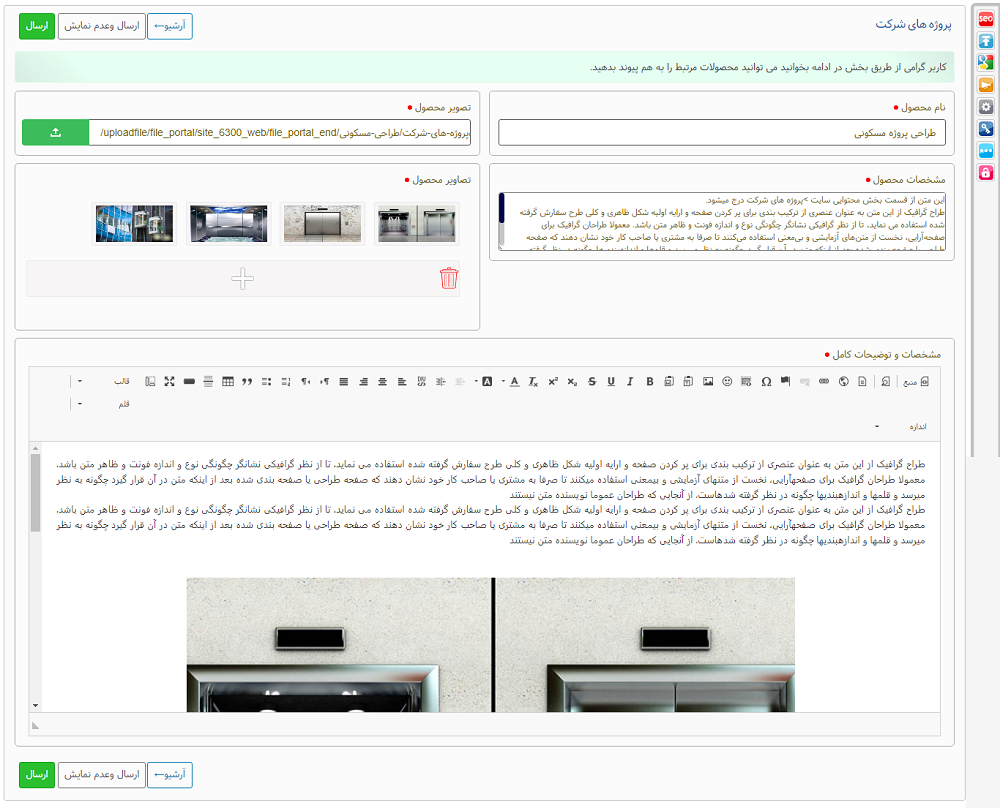Switch to منبع source view
Image resolution: width=1000 pixels, height=808 pixels.
[916, 381]
